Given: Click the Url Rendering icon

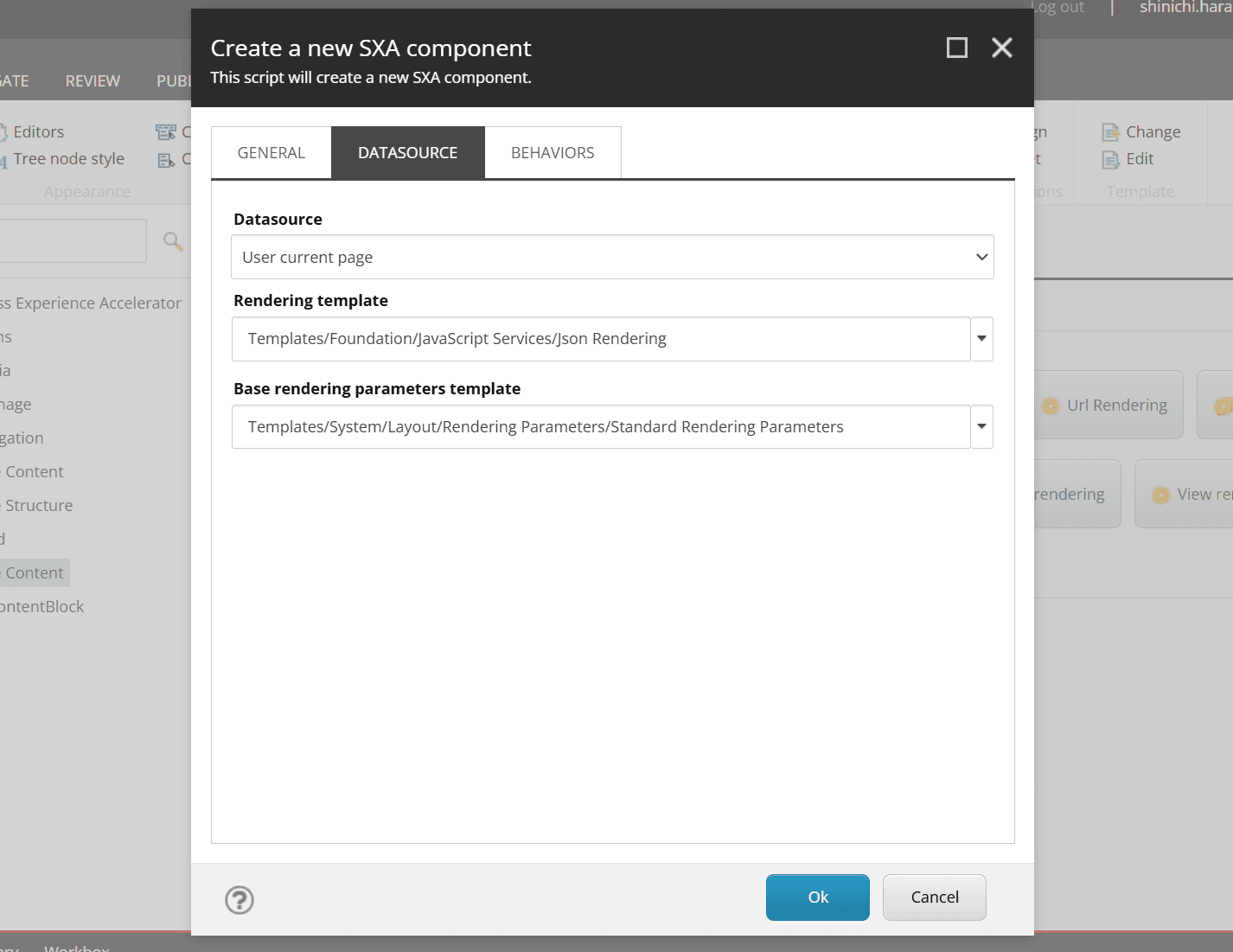Looking at the screenshot, I should [1051, 406].
